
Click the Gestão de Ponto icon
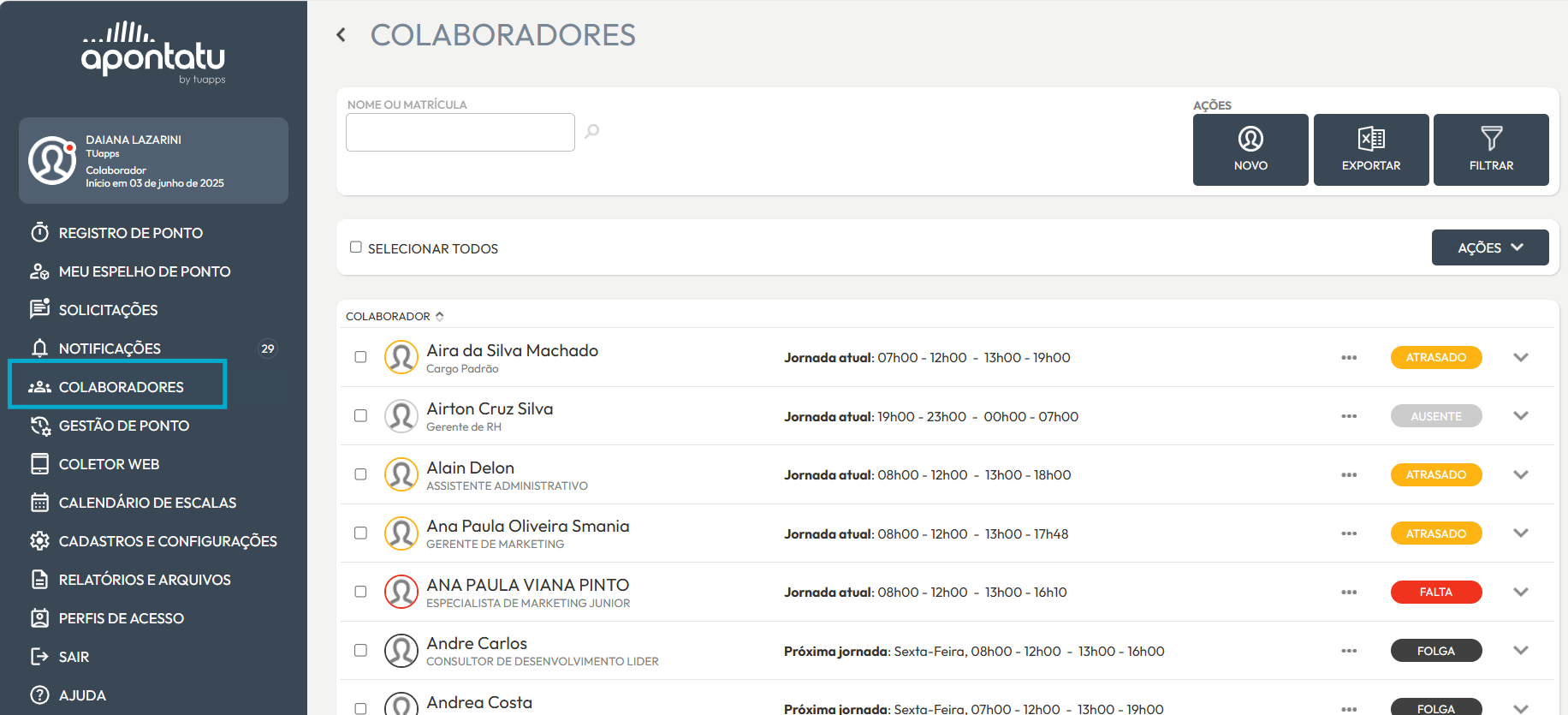point(40,426)
